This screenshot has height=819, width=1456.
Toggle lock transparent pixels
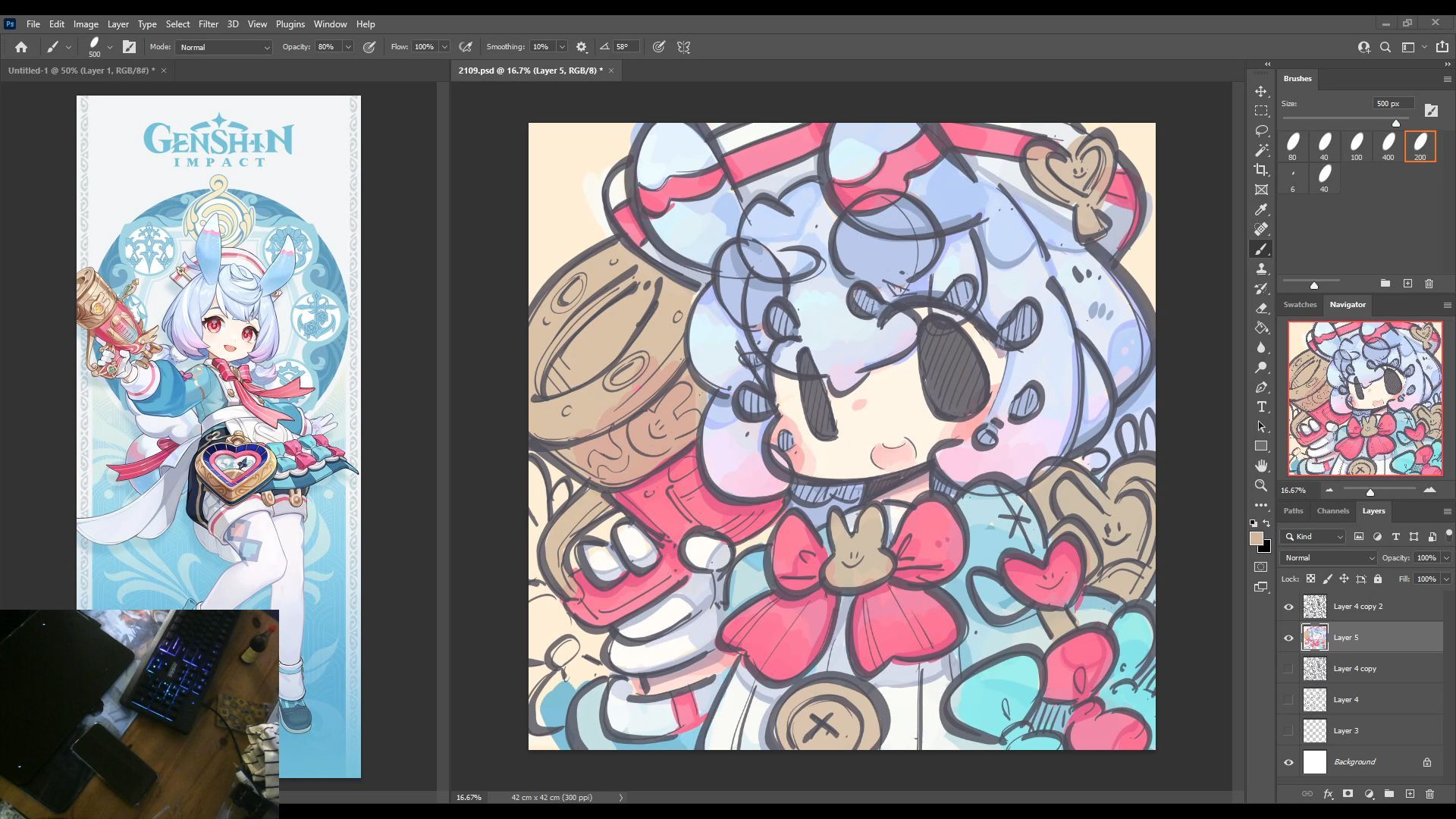click(x=1310, y=579)
